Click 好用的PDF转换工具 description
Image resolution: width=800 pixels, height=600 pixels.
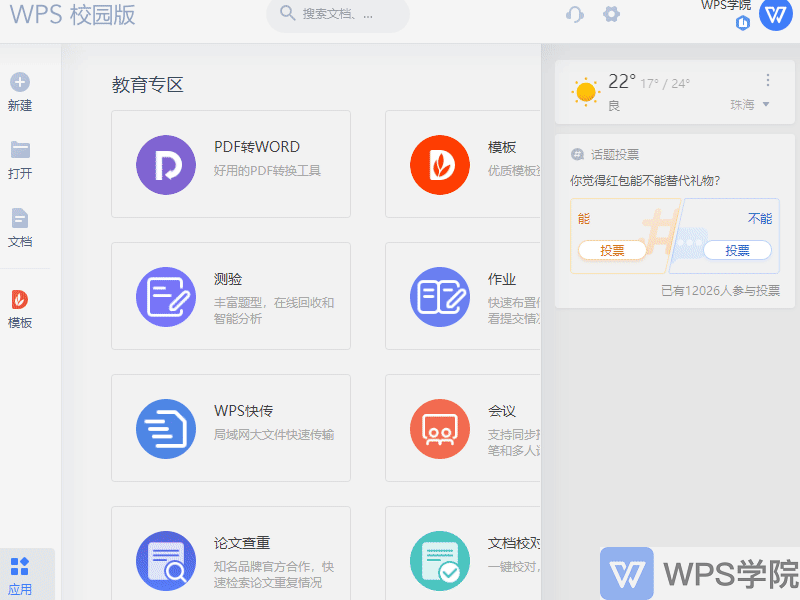[267, 170]
